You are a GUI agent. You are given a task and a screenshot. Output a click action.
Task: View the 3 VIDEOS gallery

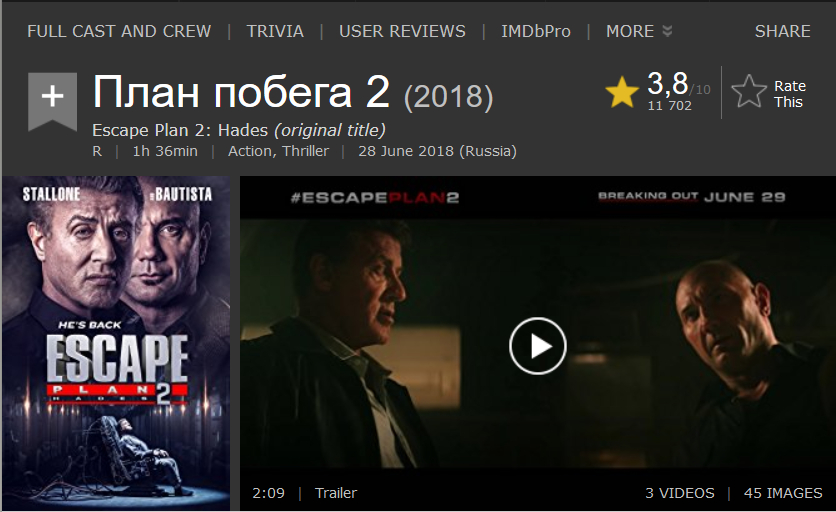tap(680, 493)
